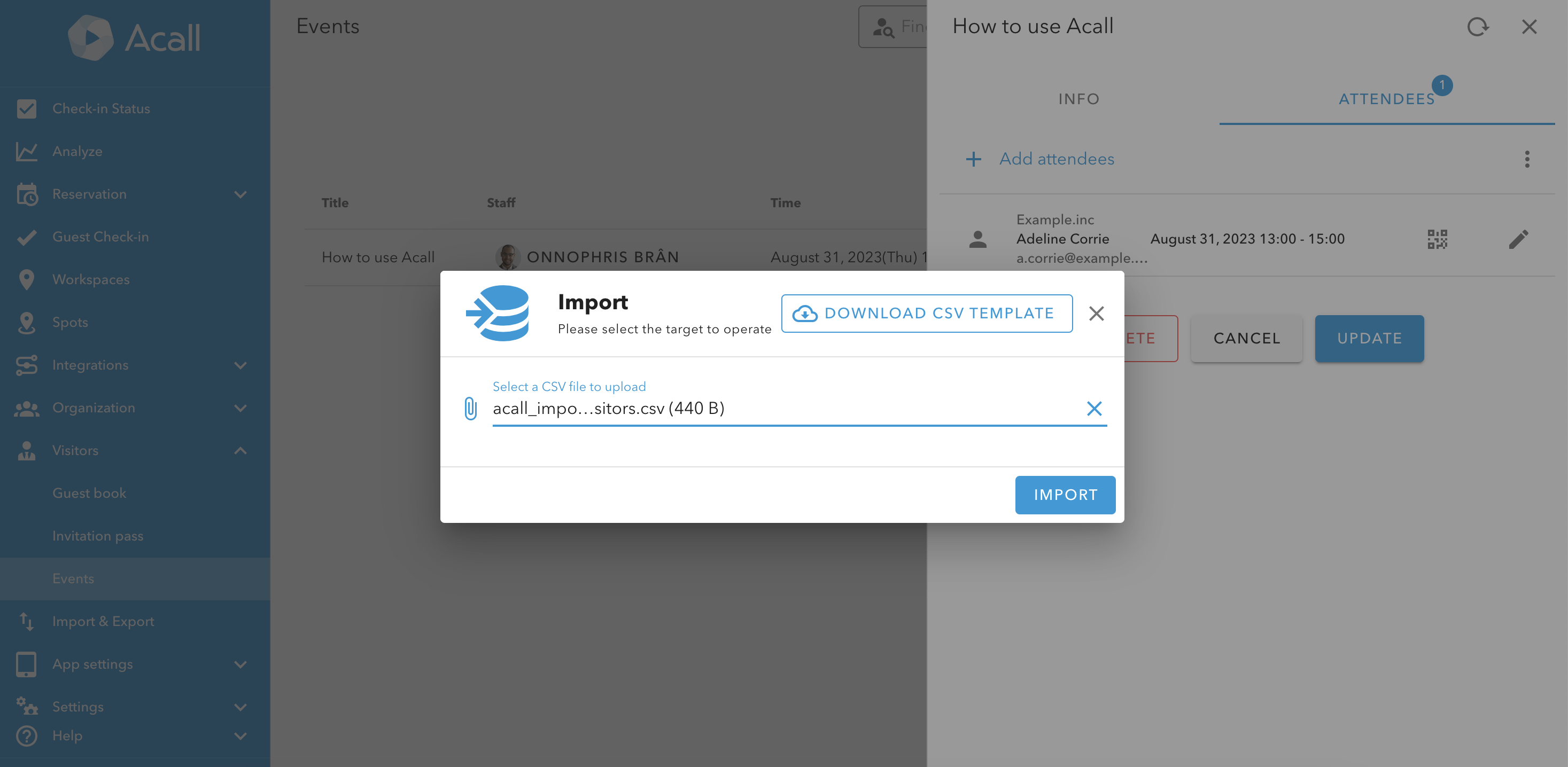
Task: Open the three-dot attendees options menu
Action: pos(1527,159)
